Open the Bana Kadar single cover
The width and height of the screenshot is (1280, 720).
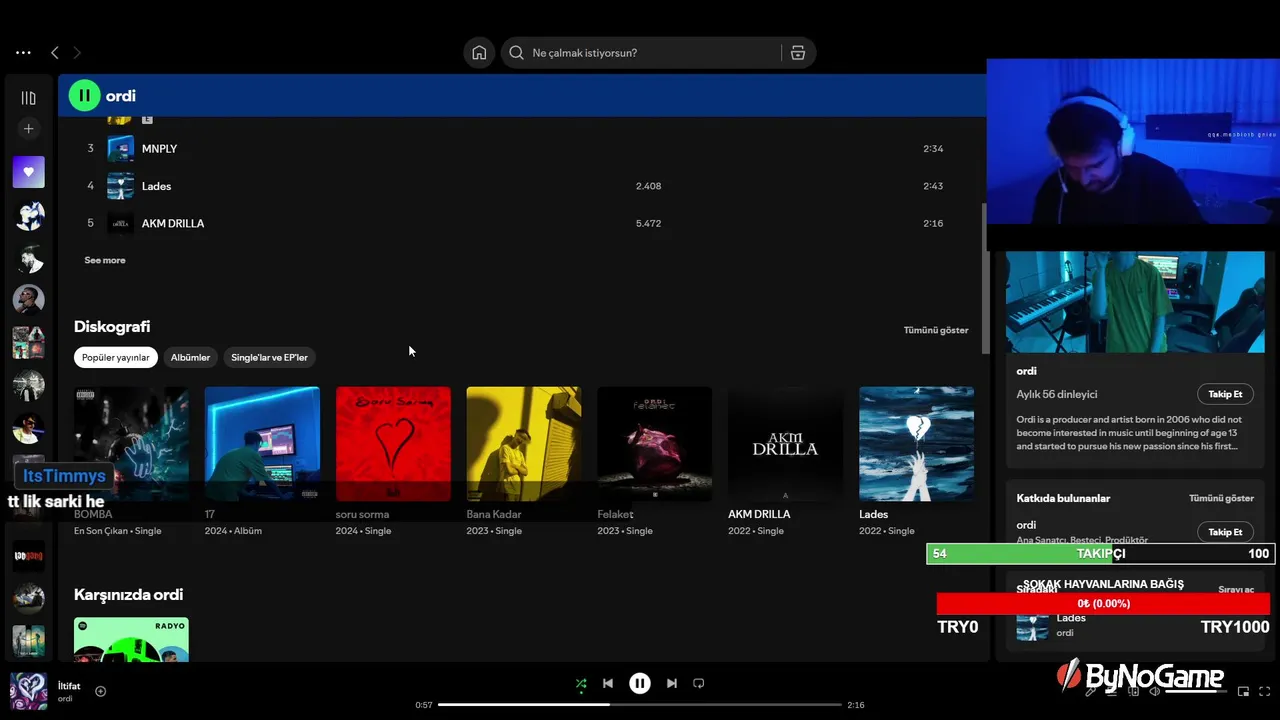(x=524, y=444)
